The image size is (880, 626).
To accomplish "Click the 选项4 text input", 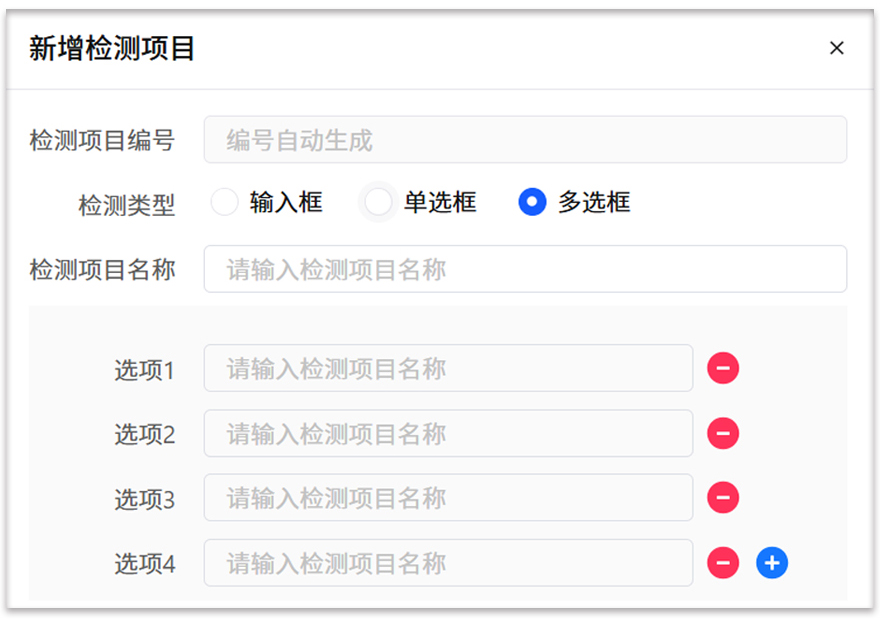I will pyautogui.click(x=448, y=564).
